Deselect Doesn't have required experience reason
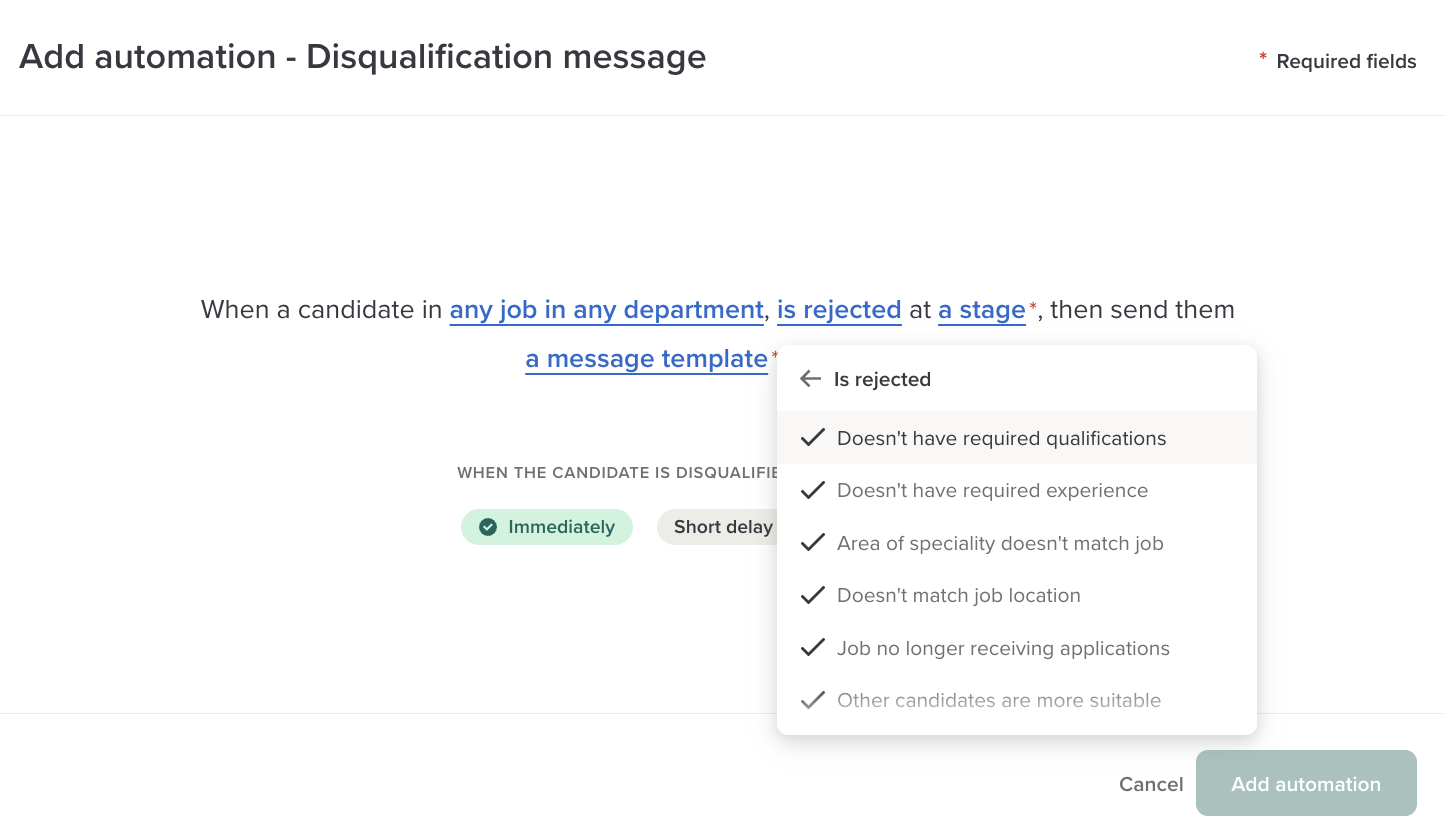Viewport: 1444px width, 838px height. click(x=1016, y=490)
